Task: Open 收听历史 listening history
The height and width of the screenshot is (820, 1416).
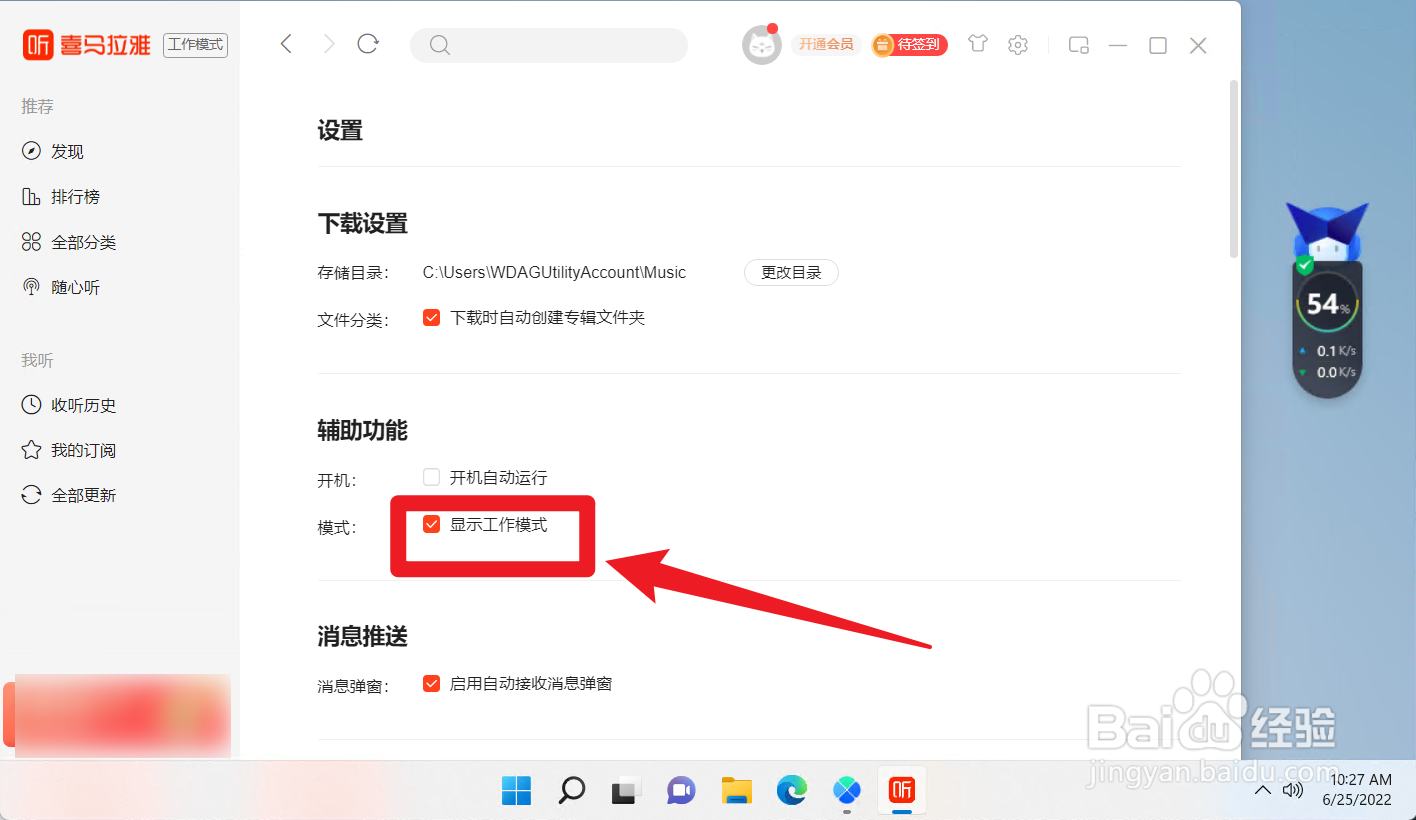Action: tap(80, 405)
